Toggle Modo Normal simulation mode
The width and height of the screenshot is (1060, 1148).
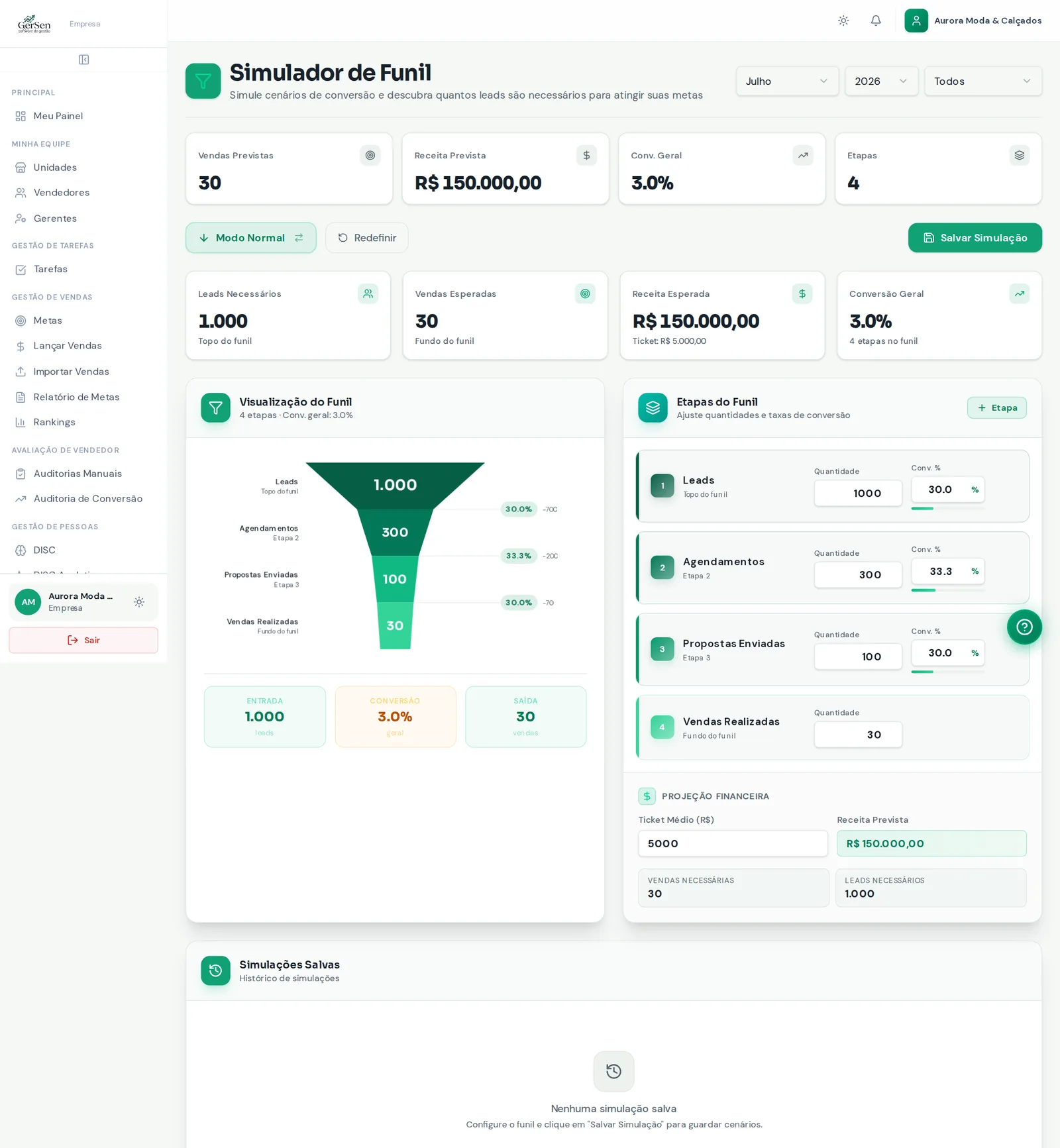(251, 238)
